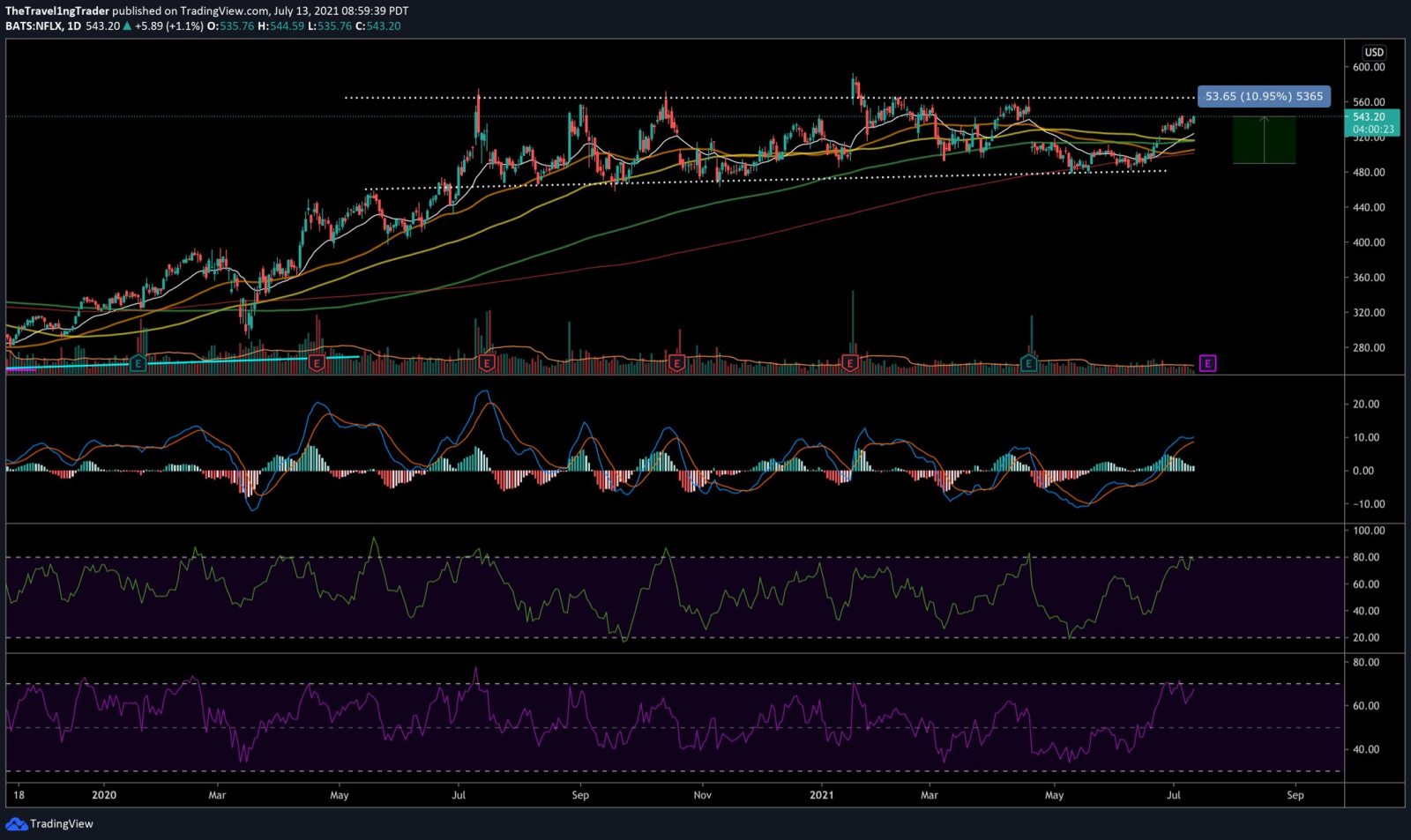Click the 2020 time axis label
Screen dimensions: 1411x840
pyautogui.click(x=104, y=795)
